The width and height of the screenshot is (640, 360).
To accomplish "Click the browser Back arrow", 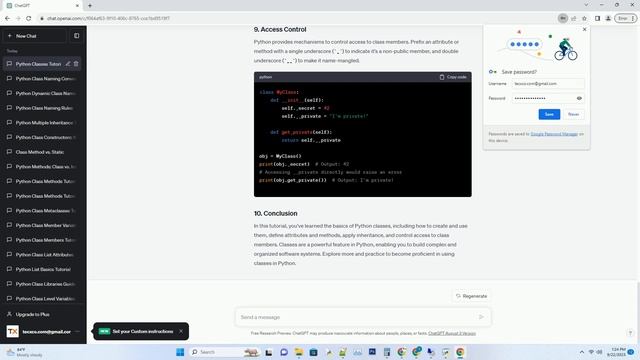I will click(x=7, y=18).
